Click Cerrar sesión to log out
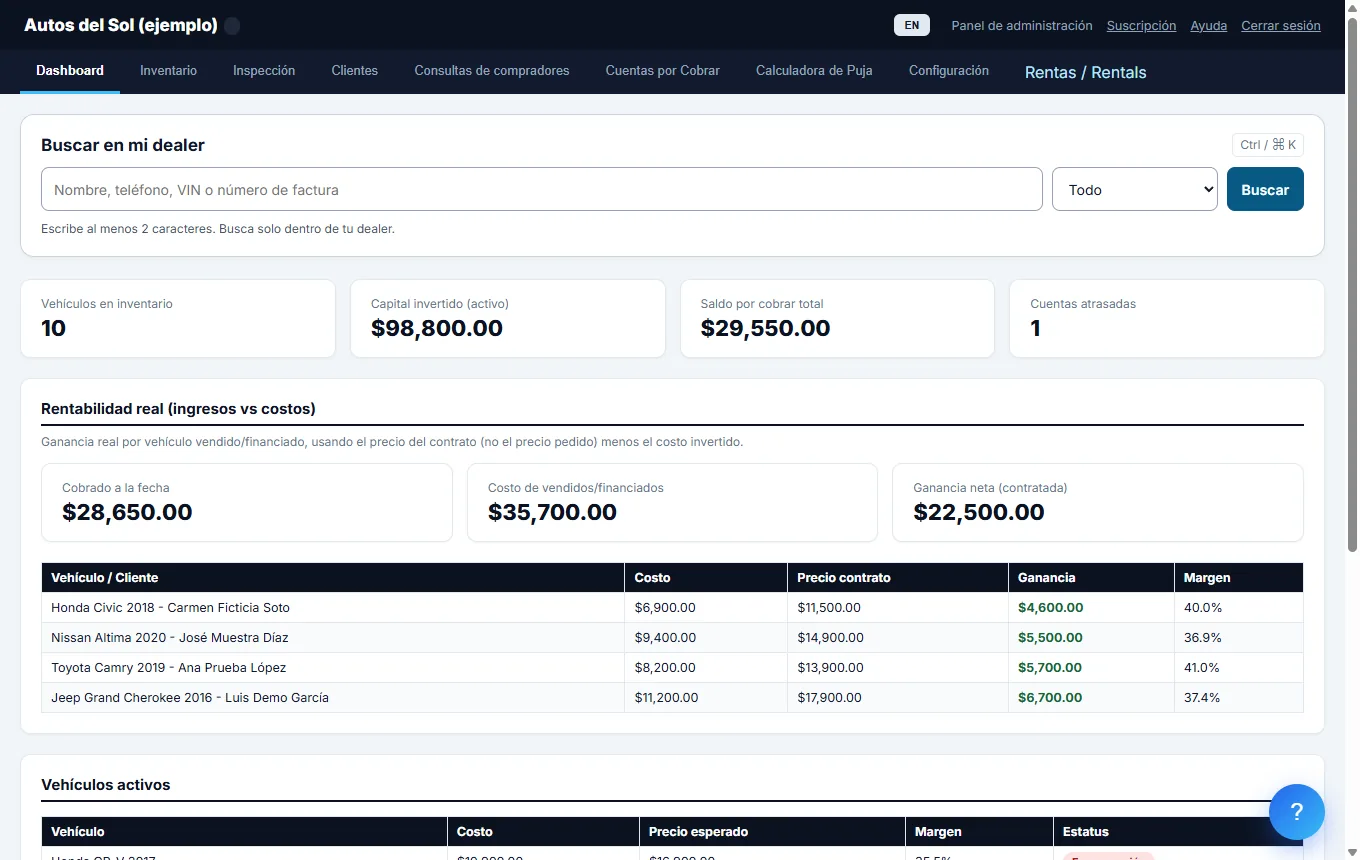This screenshot has width=1360, height=860. (1281, 26)
